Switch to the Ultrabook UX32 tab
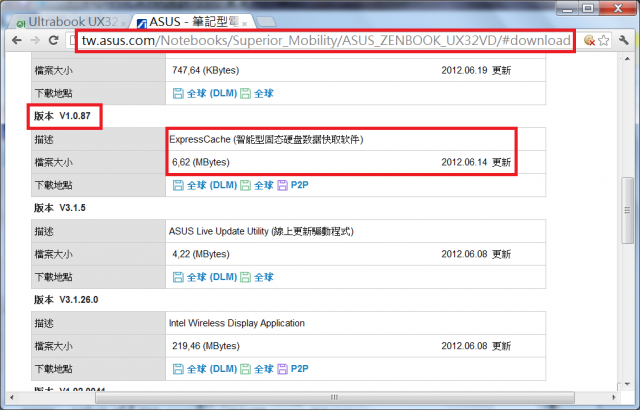Image resolution: width=640 pixels, height=410 pixels. pos(69,22)
